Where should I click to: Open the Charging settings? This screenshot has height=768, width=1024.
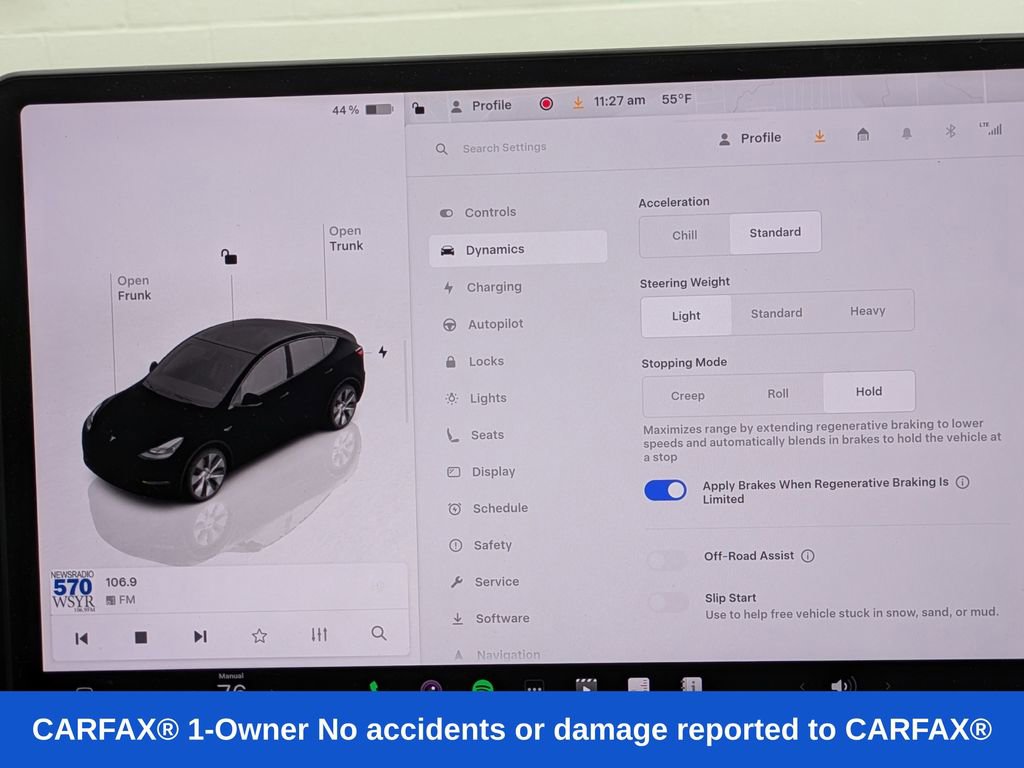click(x=494, y=287)
